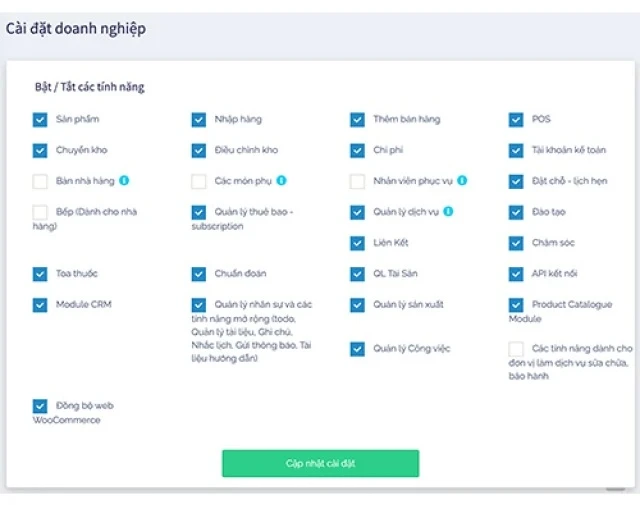Image resolution: width=640 pixels, height=505 pixels.
Task: Toggle the Quản lý sản xuất checkbox
Action: pyautogui.click(x=357, y=305)
